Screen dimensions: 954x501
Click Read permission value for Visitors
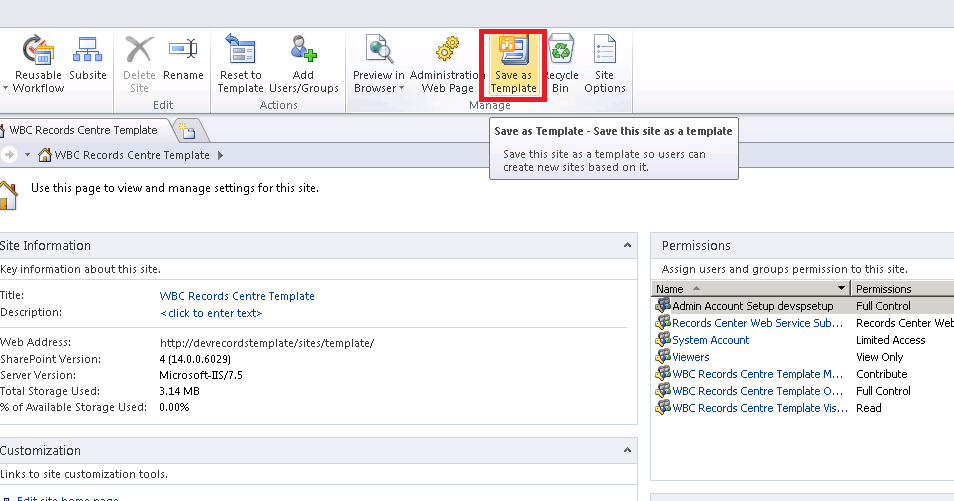point(869,408)
